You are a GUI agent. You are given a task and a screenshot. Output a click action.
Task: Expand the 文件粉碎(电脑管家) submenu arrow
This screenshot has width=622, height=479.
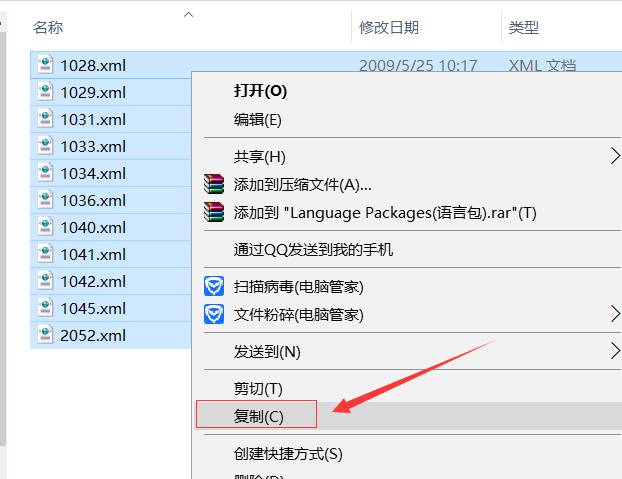614,314
